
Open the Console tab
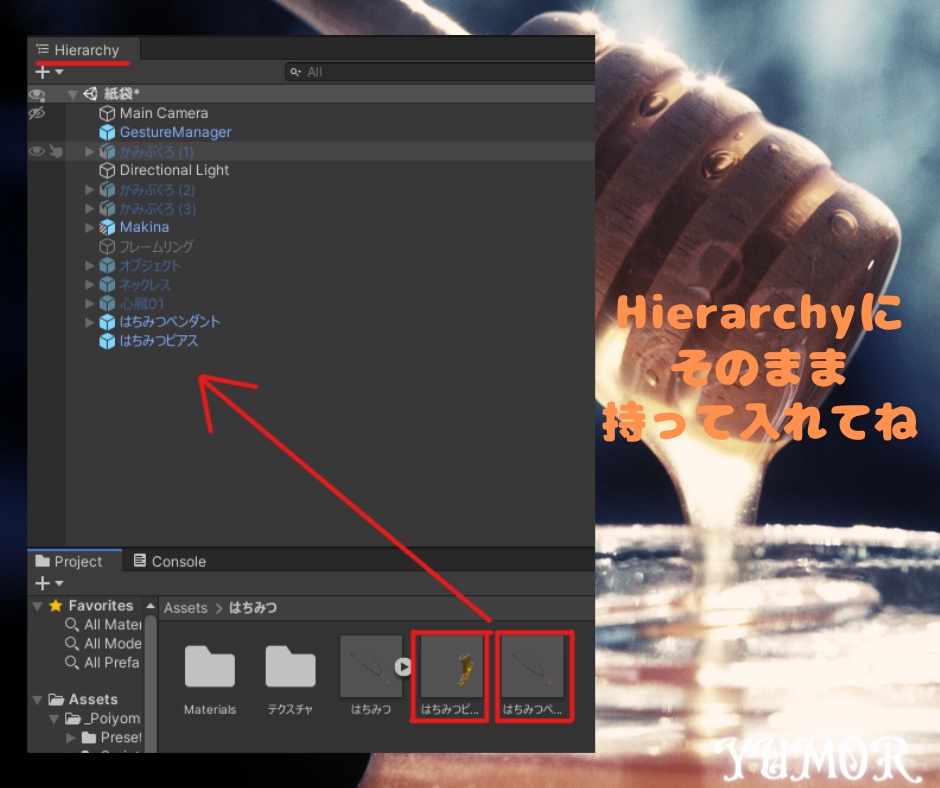coord(170,561)
